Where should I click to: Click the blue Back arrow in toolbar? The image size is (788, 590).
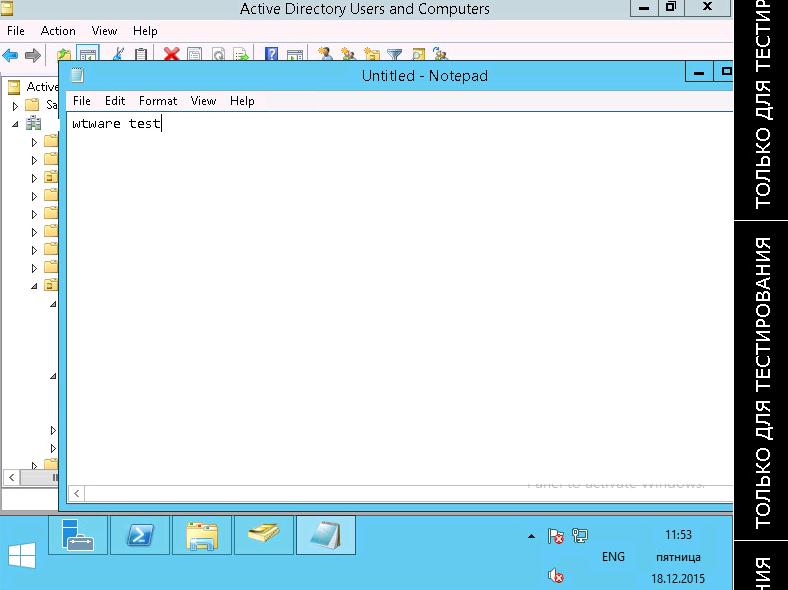[x=11, y=55]
